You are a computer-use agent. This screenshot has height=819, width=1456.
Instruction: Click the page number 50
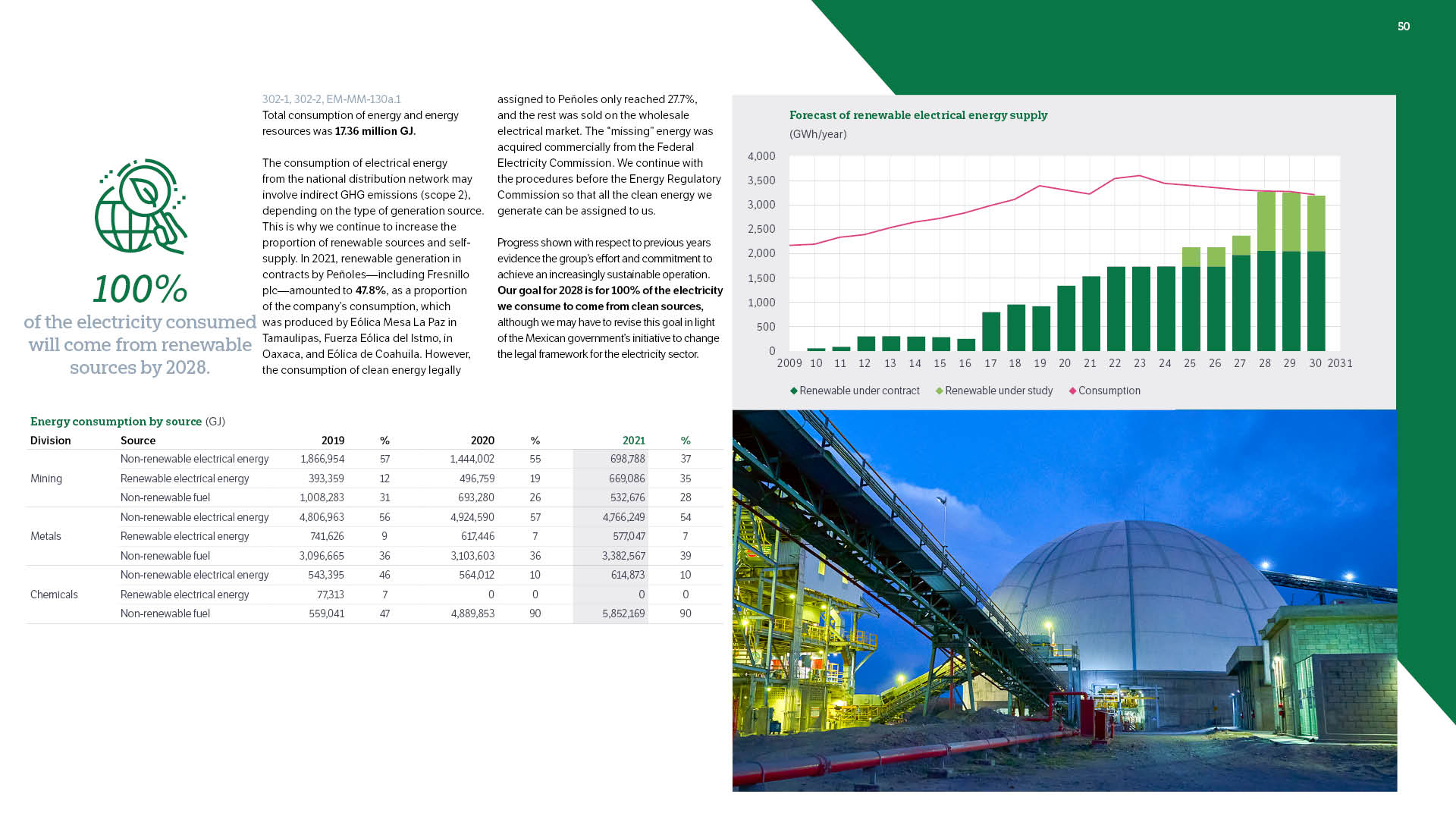point(1404,27)
